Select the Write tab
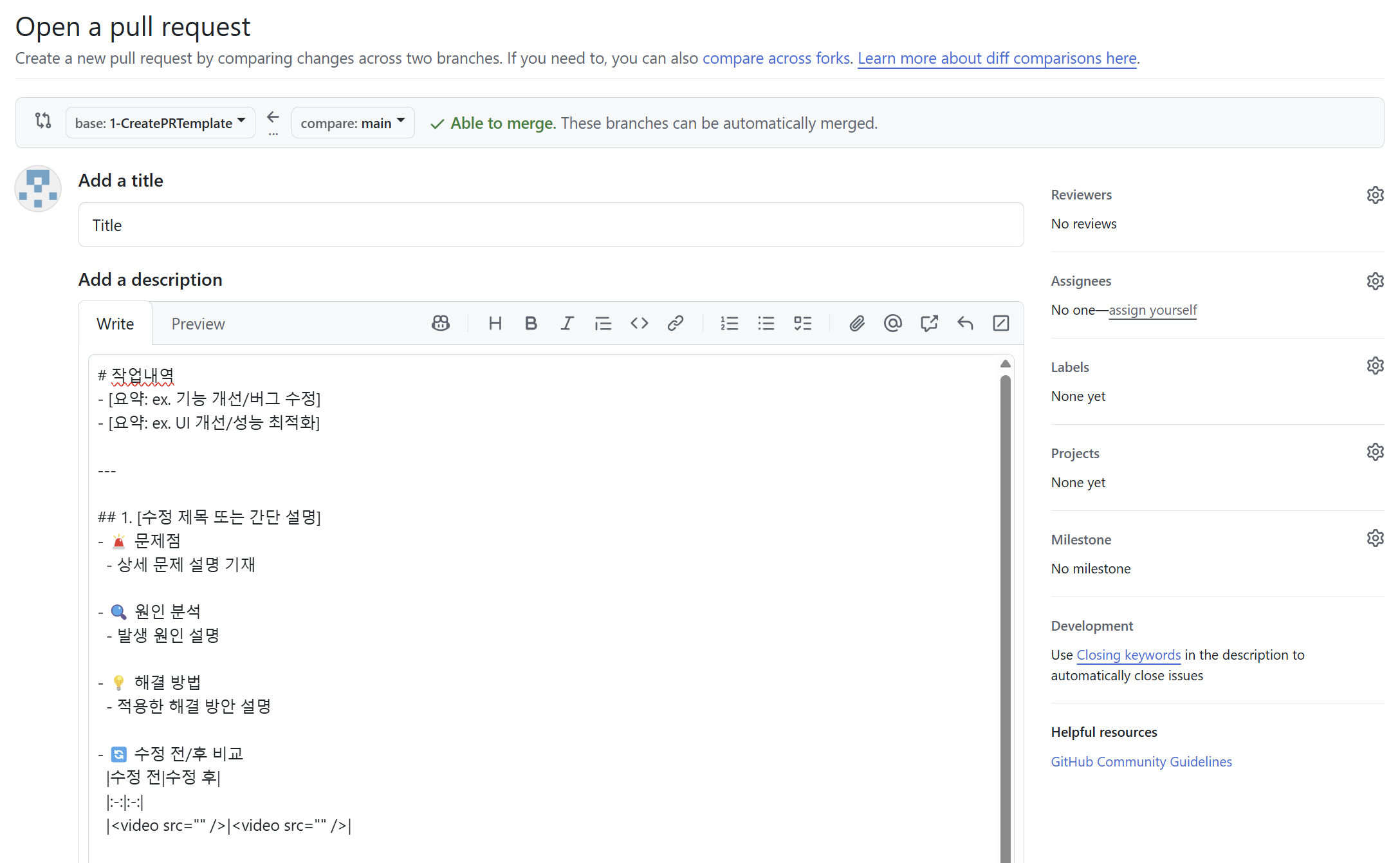The image size is (1400, 863). (115, 324)
